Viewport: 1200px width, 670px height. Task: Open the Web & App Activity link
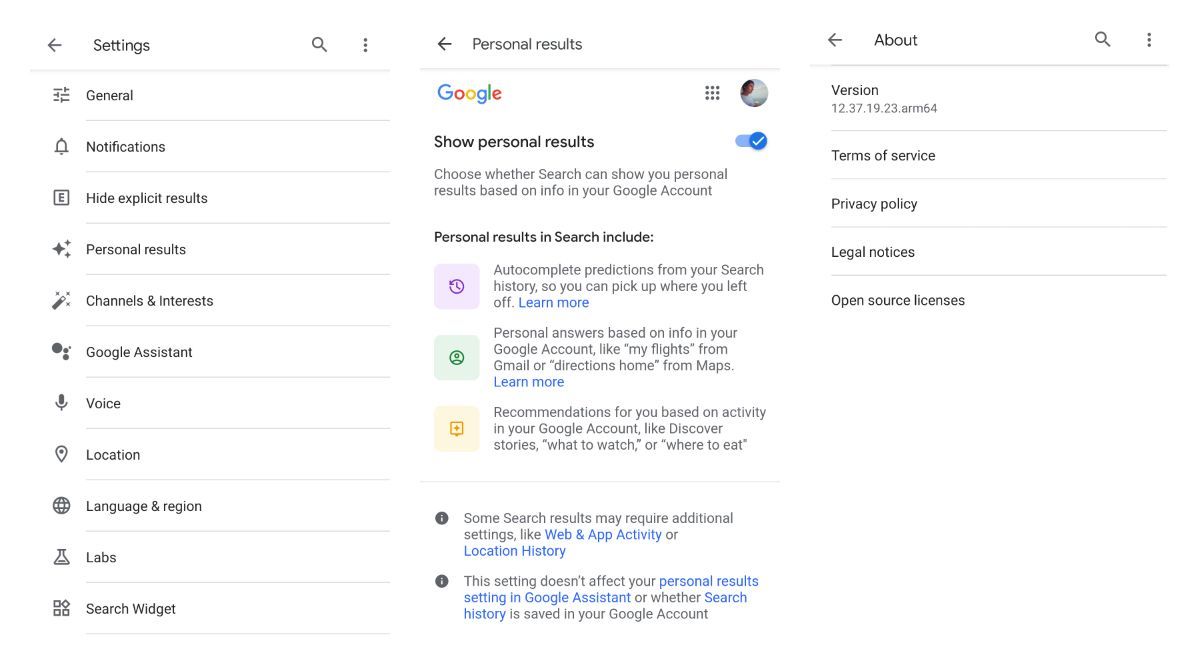coord(601,533)
